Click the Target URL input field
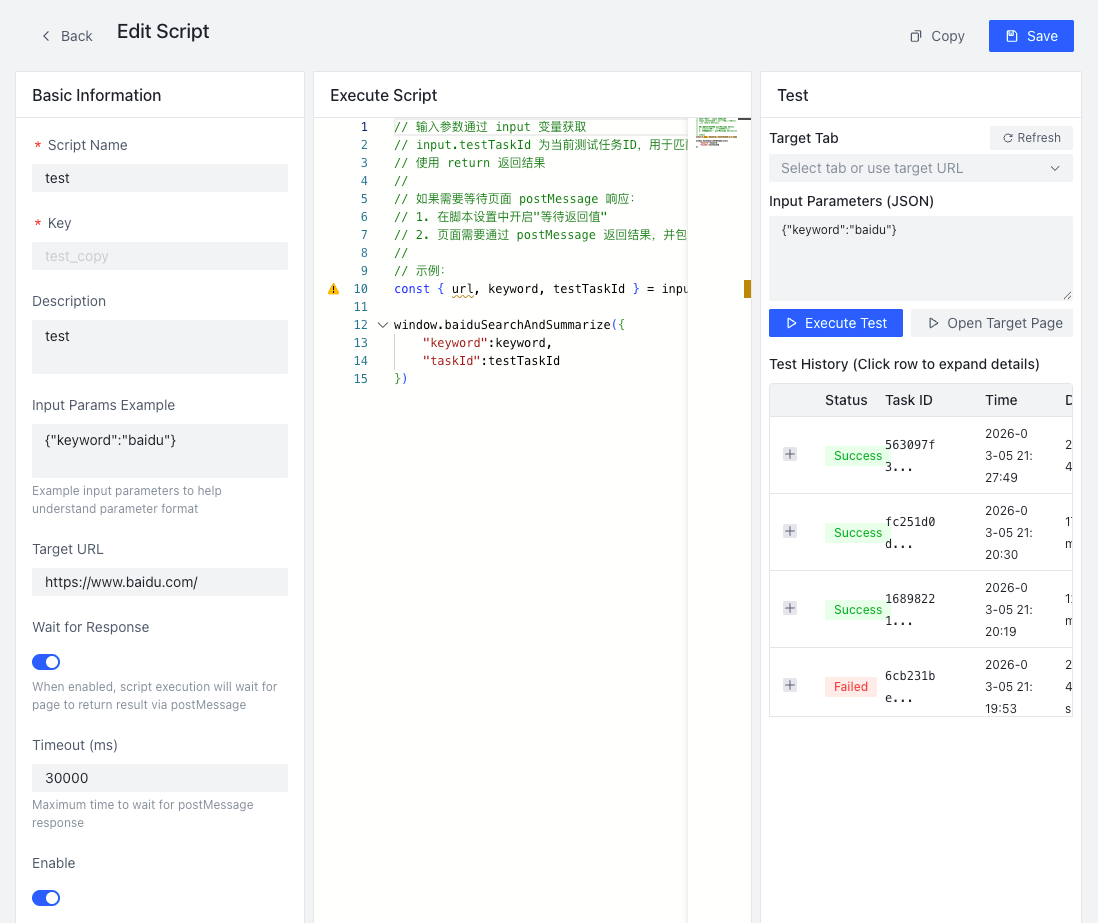 click(x=160, y=582)
